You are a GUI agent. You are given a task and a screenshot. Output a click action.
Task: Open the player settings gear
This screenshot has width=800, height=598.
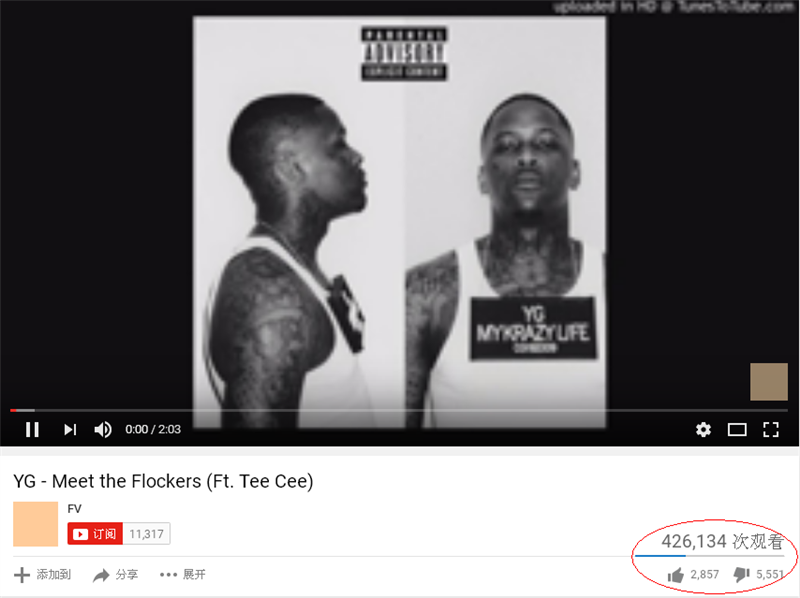pos(703,430)
